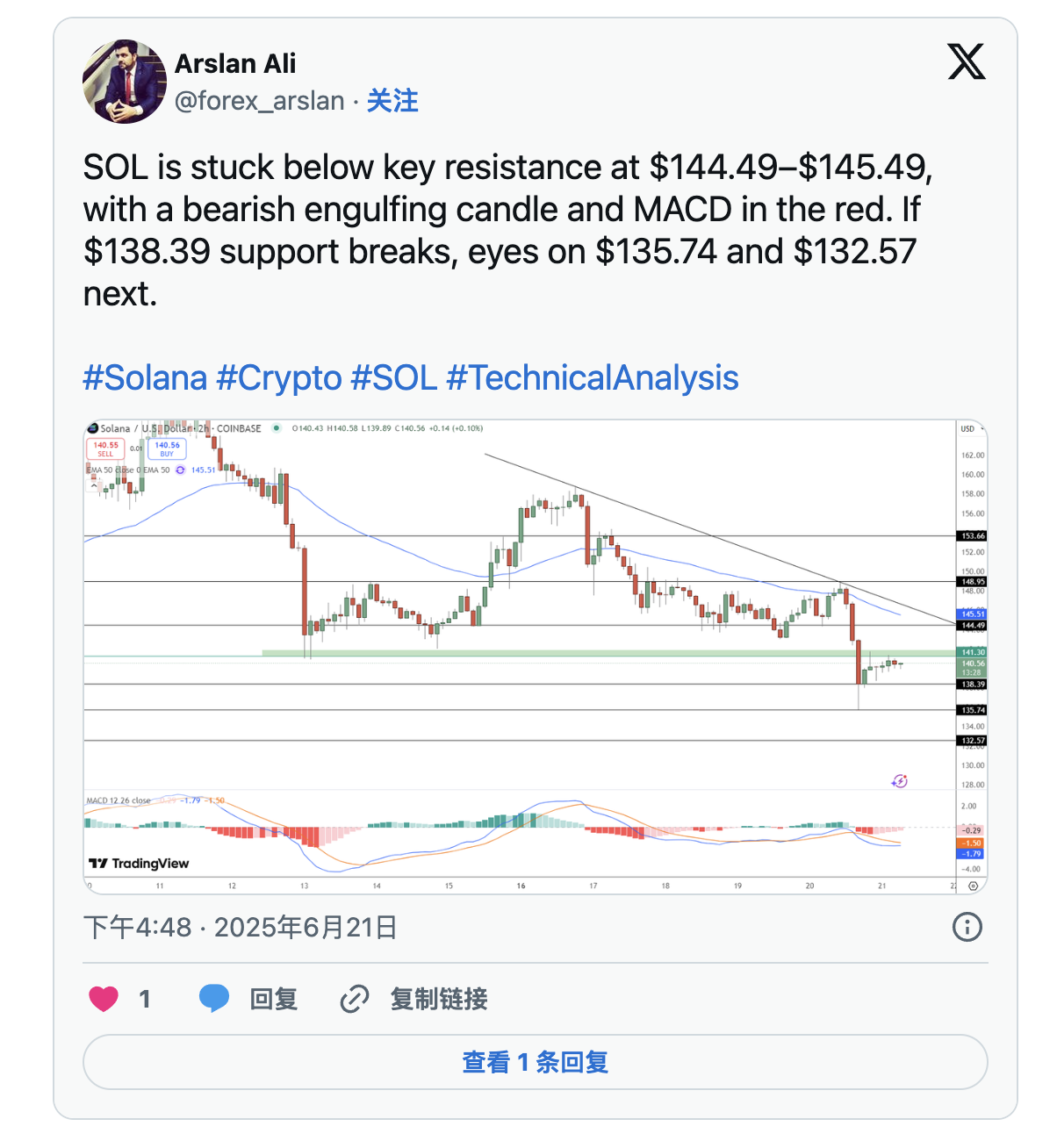Click the 140.55 SELL button

pos(106,448)
